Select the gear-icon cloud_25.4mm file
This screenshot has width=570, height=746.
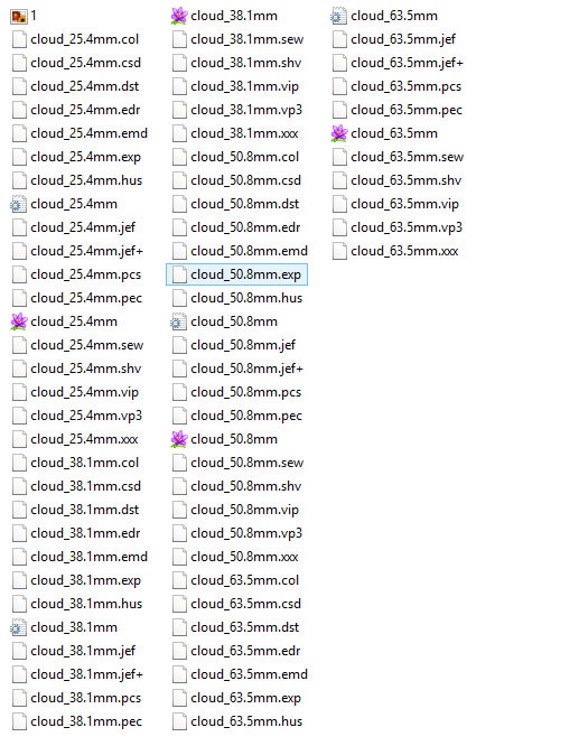(65, 204)
